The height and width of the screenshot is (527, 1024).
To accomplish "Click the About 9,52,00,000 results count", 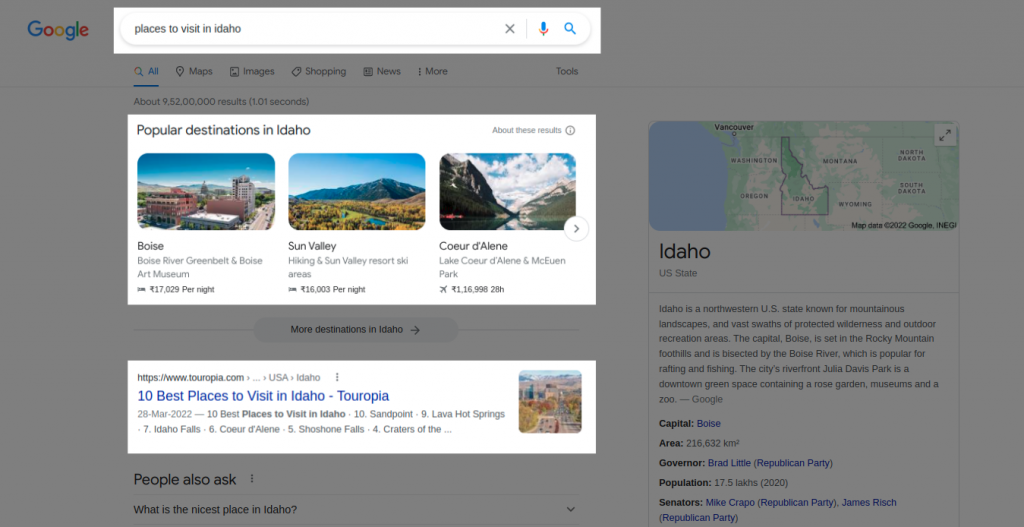I will tap(221, 102).
